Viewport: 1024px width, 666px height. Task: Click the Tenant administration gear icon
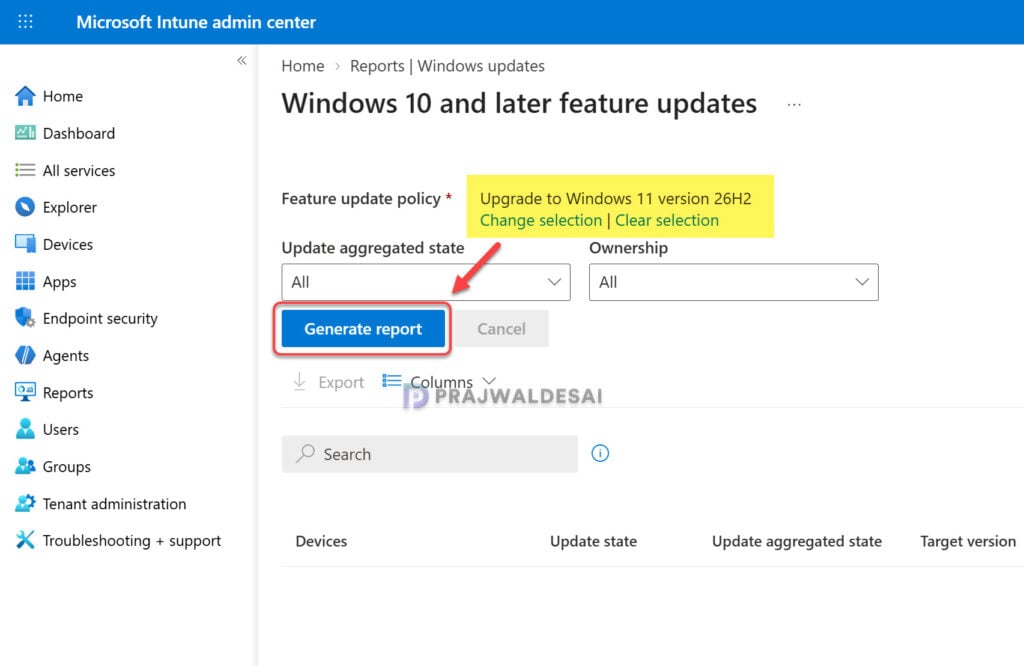pos(25,503)
